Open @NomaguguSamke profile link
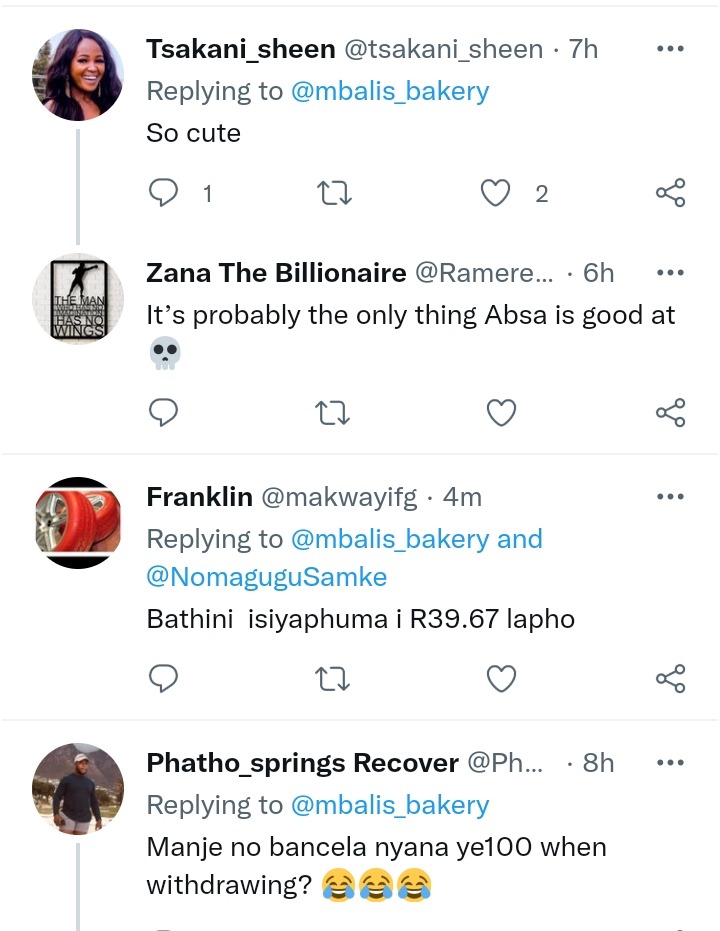Image resolution: width=720 pixels, height=931 pixels. (266, 577)
